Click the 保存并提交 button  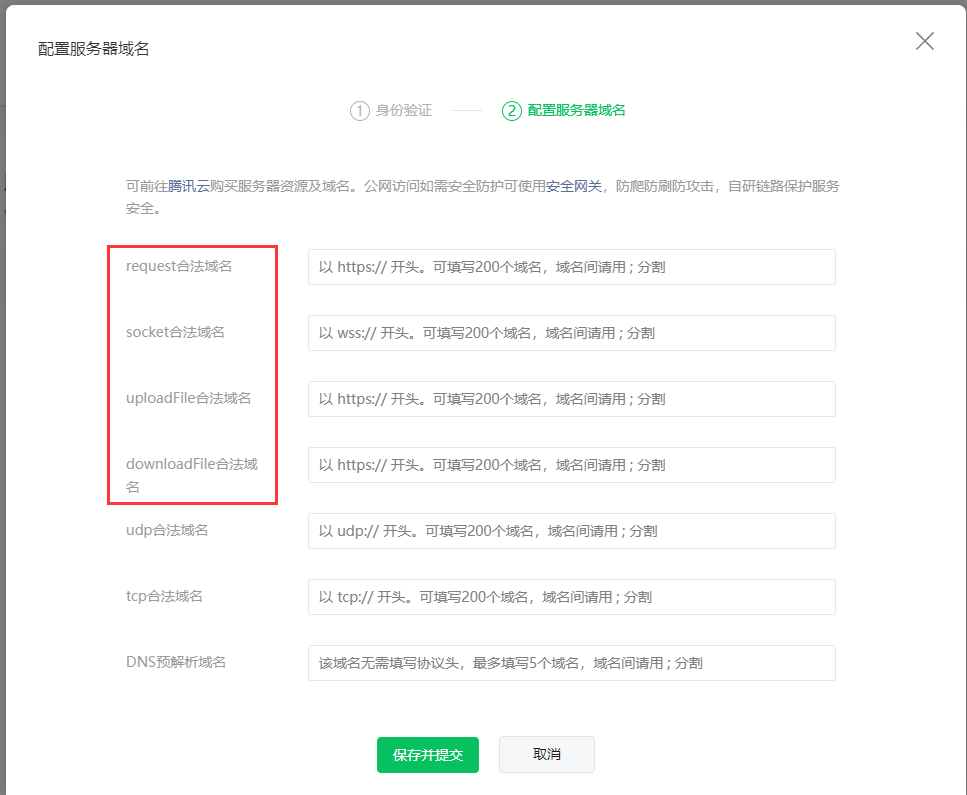428,755
